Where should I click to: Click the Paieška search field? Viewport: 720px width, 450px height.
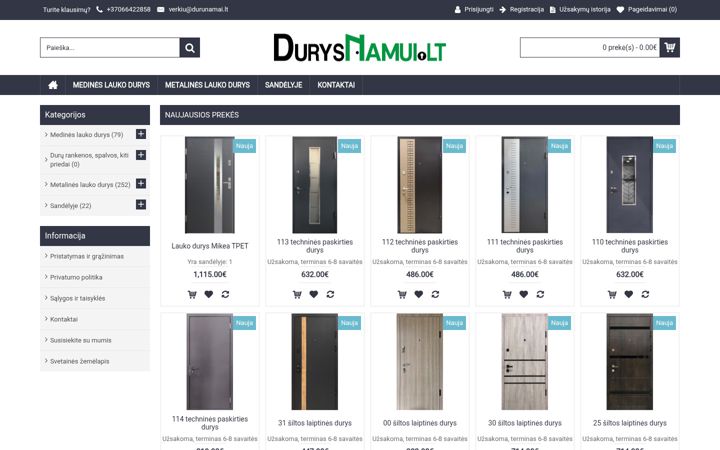pyautogui.click(x=110, y=47)
